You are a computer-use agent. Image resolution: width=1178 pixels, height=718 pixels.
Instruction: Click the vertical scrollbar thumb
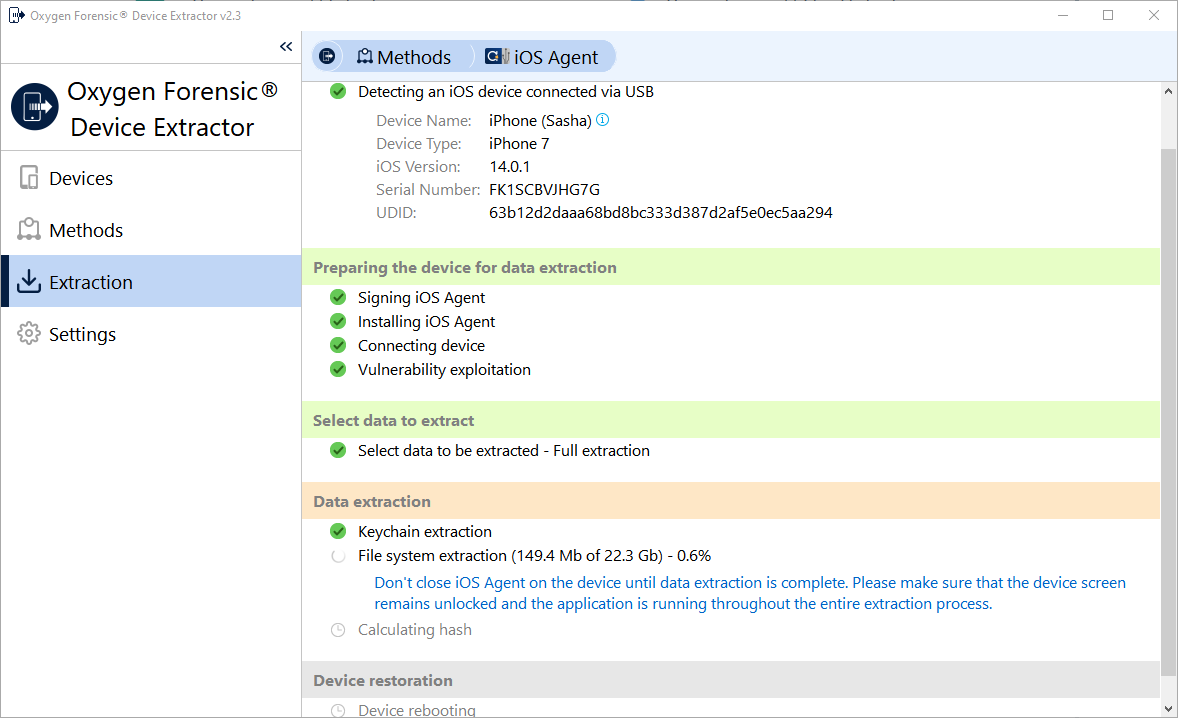click(1168, 412)
